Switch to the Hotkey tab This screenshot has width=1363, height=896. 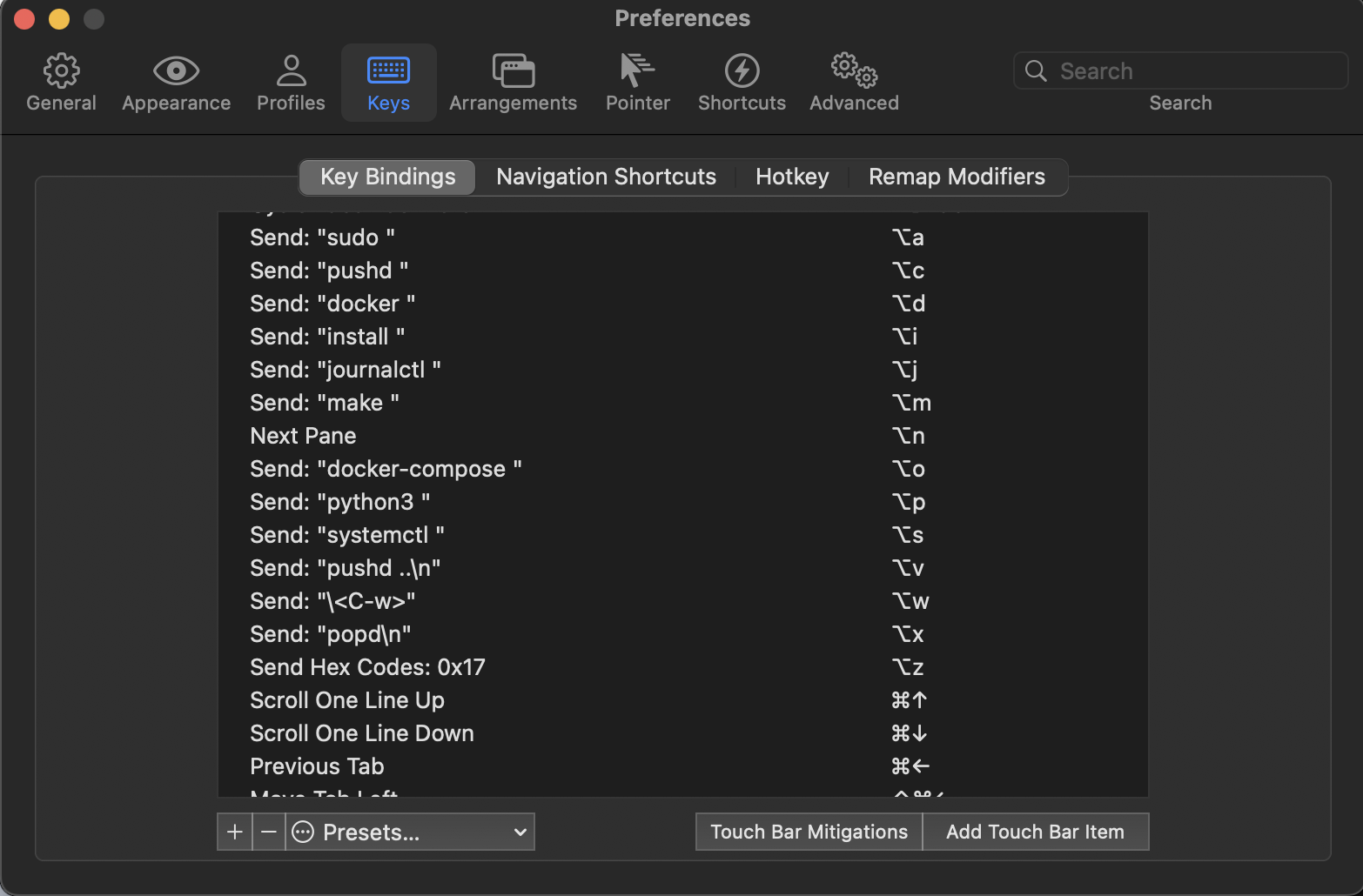coord(791,177)
